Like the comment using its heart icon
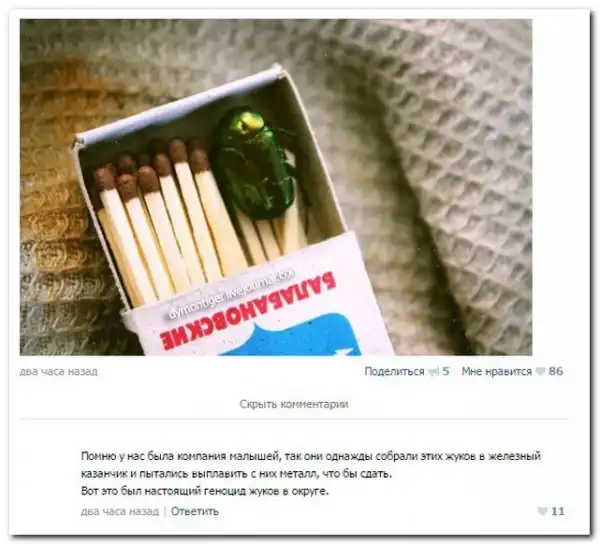 coord(542,511)
